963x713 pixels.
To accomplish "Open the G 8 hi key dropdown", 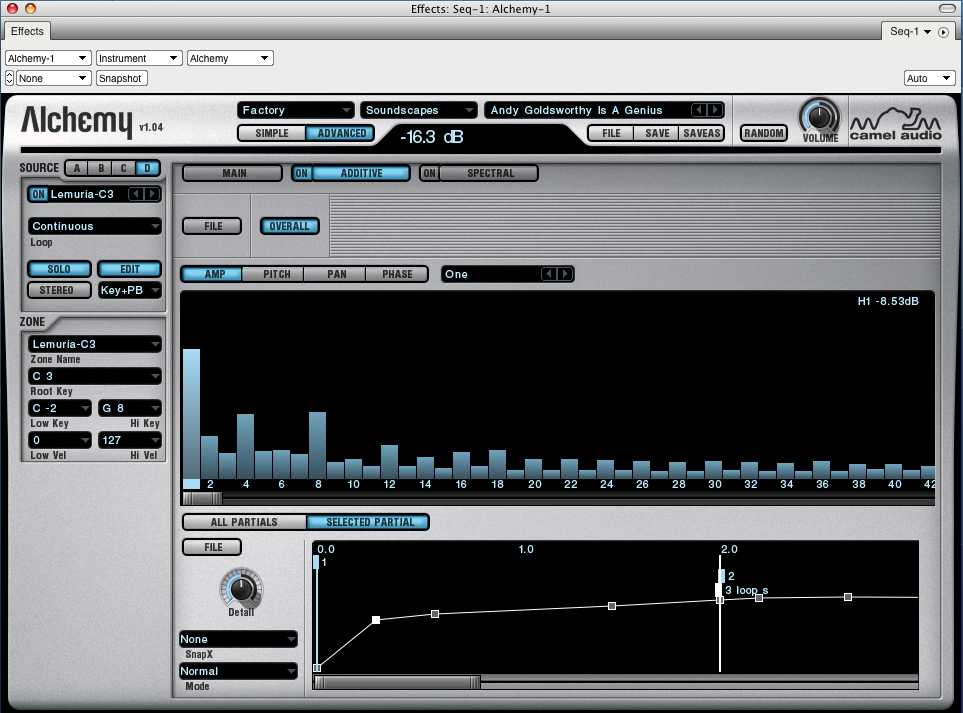I will tap(130, 408).
